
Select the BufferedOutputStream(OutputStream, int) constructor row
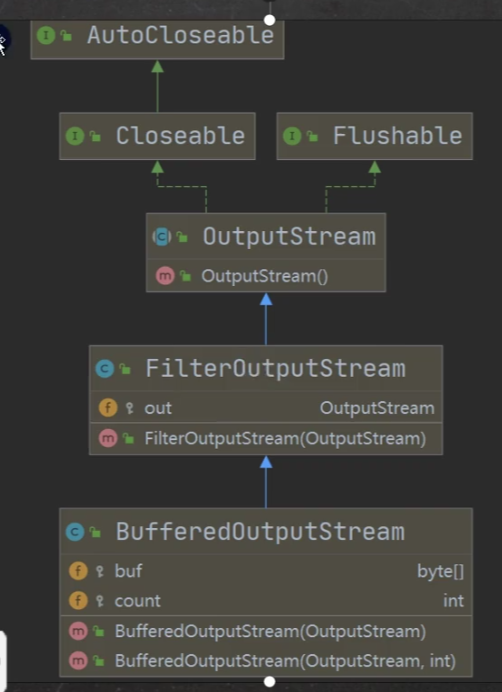pos(266,661)
